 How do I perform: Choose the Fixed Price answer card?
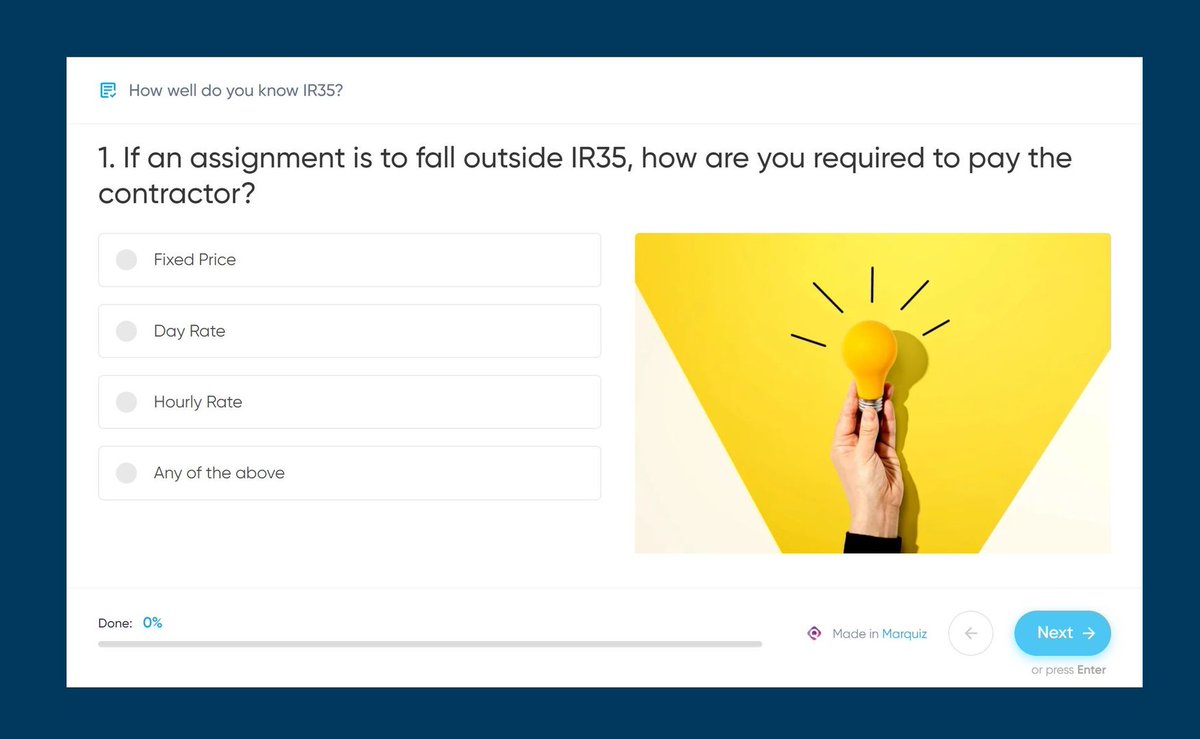(x=348, y=259)
